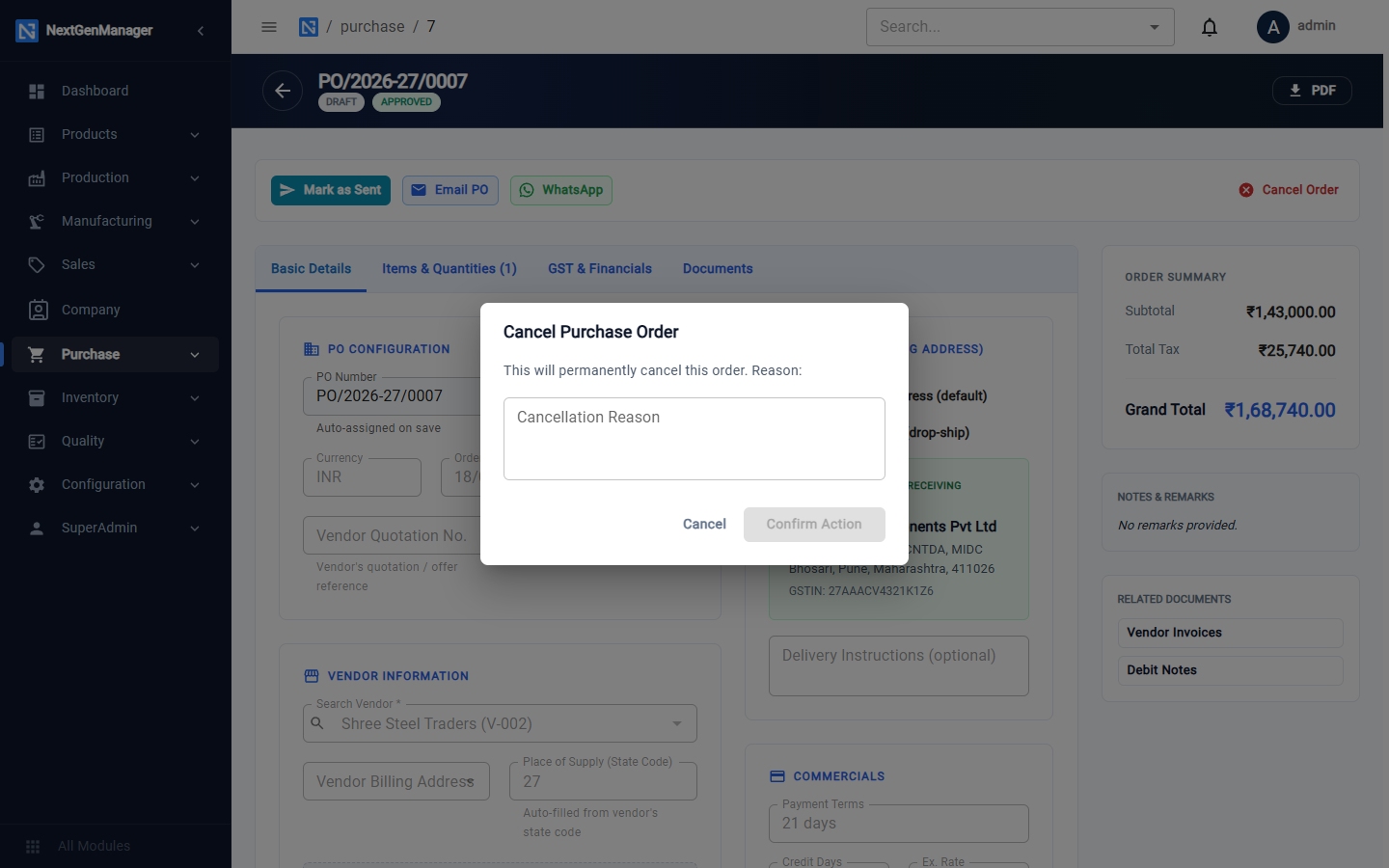This screenshot has height=868, width=1389.
Task: Expand the Sales menu chevron
Action: coord(195,265)
